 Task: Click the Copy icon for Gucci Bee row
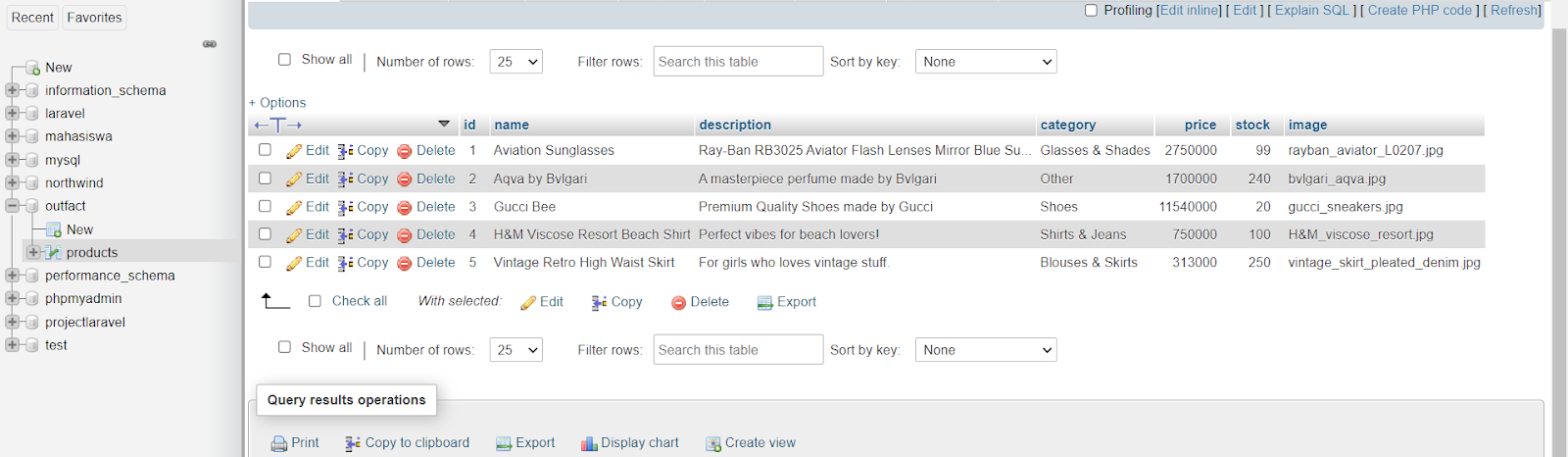(345, 207)
